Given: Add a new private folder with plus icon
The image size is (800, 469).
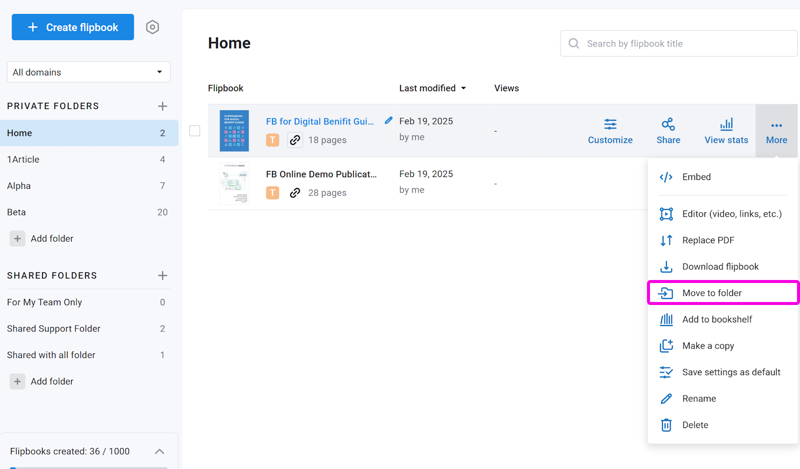Looking at the screenshot, I should pyautogui.click(x=162, y=106).
